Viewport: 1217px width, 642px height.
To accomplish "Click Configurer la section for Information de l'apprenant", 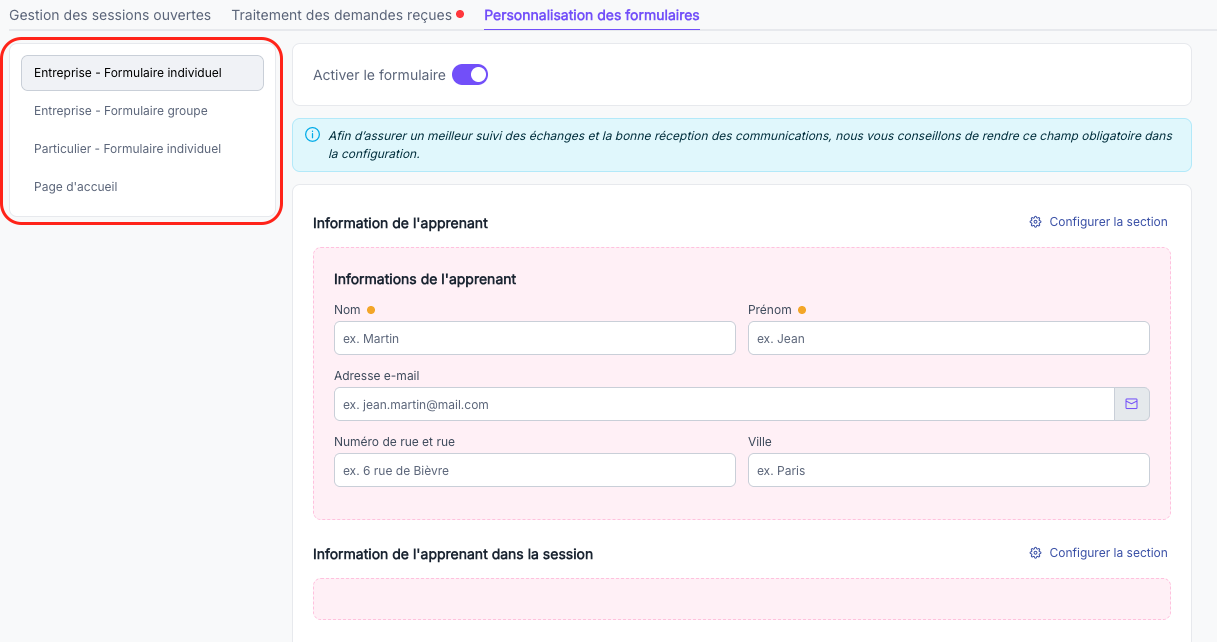I will click(x=1108, y=222).
